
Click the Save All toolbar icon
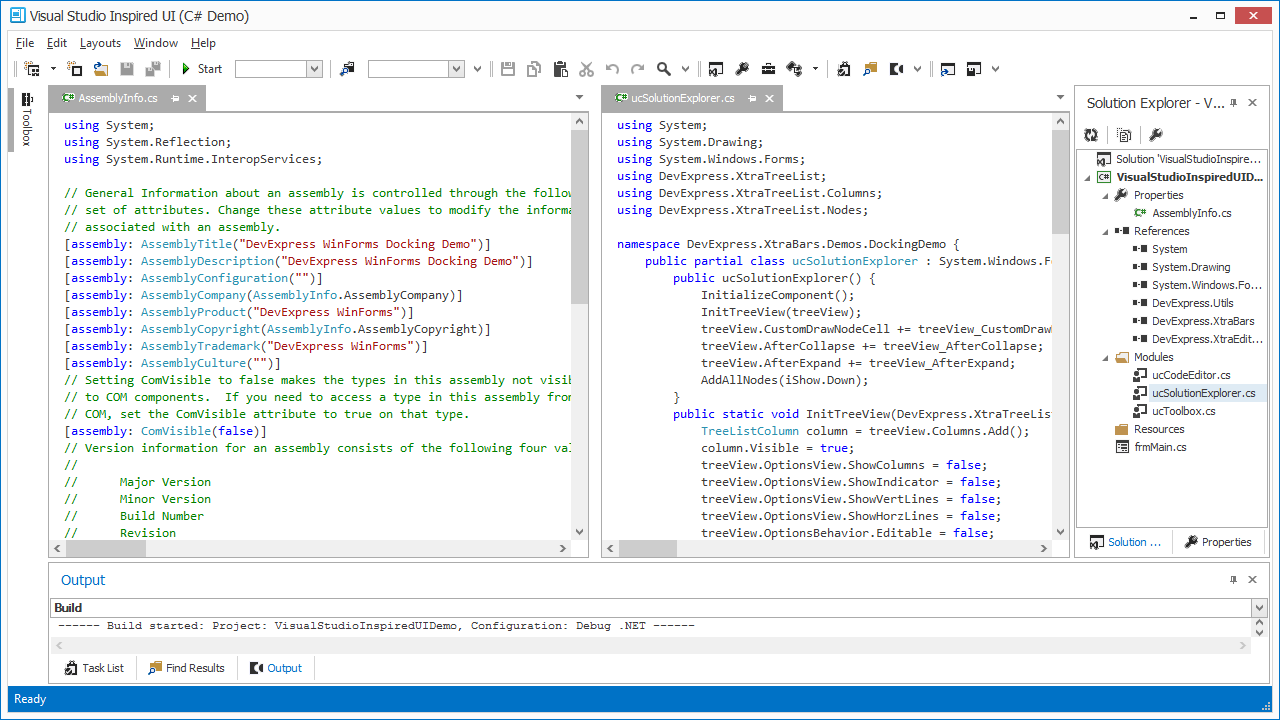coord(152,68)
